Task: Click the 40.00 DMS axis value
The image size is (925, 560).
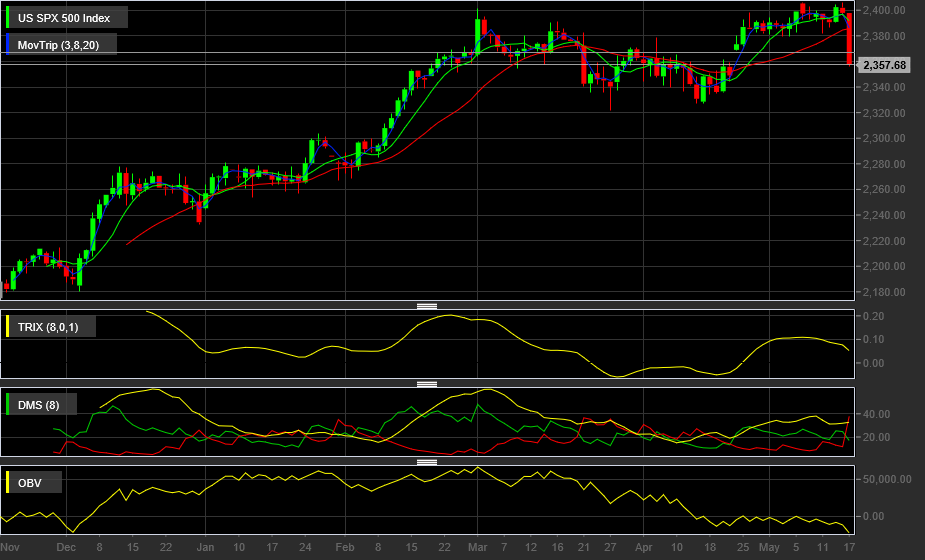Action: click(x=876, y=414)
